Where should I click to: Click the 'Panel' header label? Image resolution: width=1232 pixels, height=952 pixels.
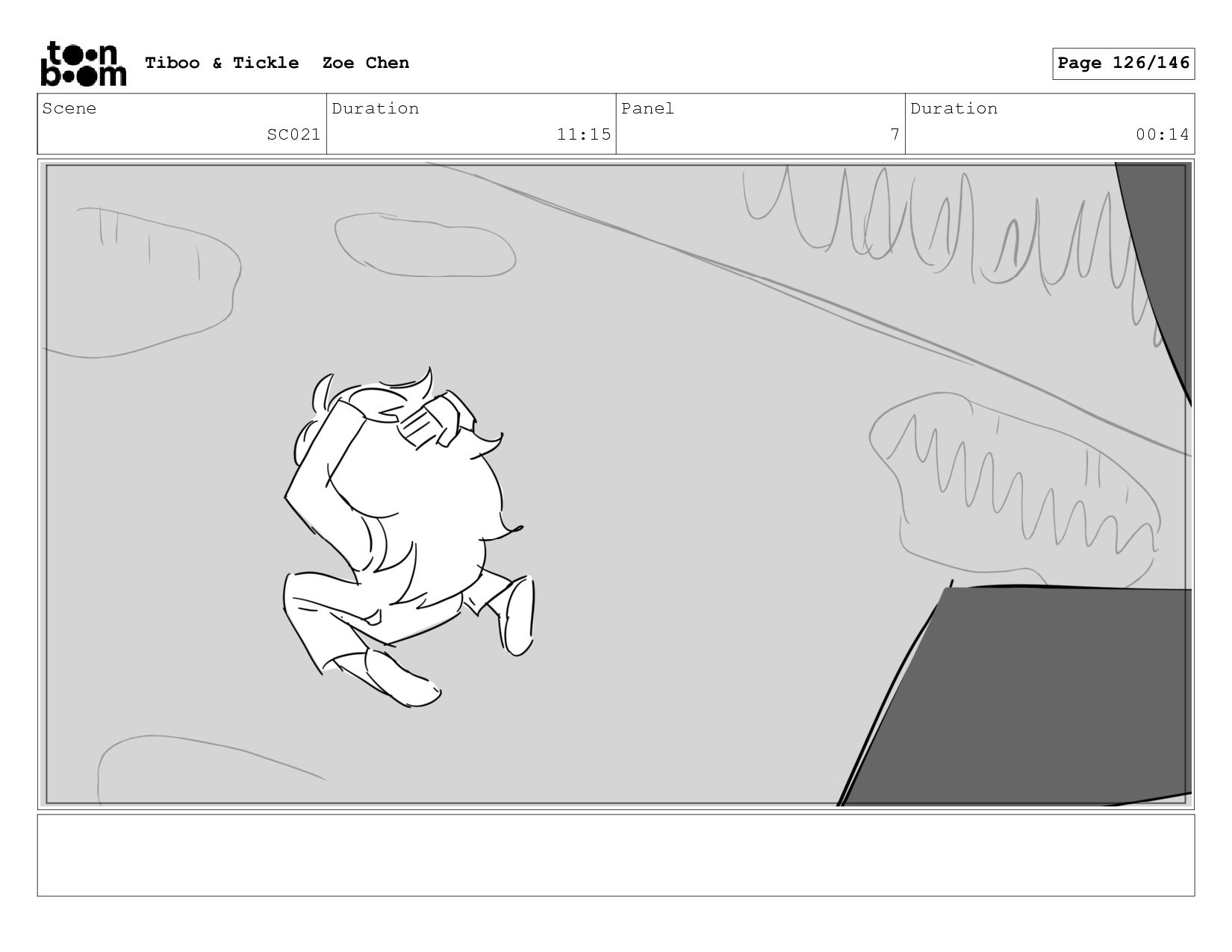647,108
